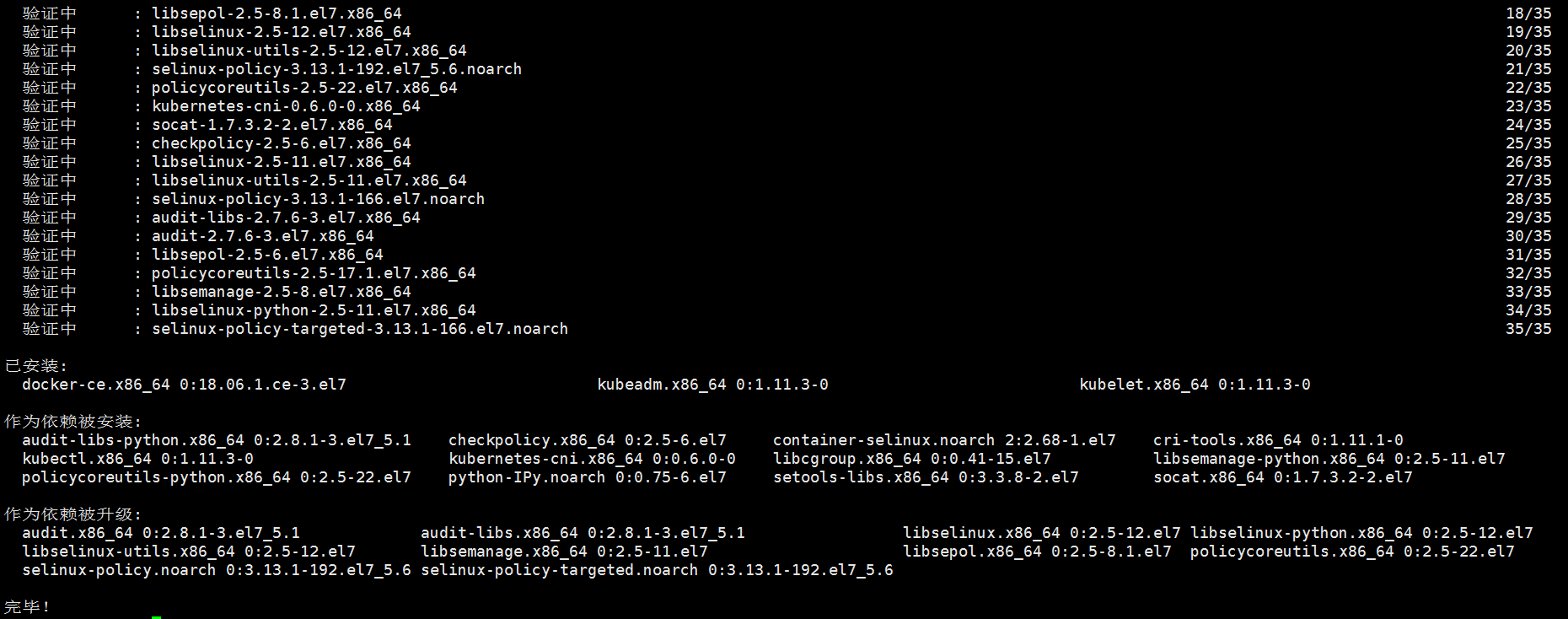Screen dimensions: 1568x619
Task: Click the 35/35 progress counter
Action: pyautogui.click(x=1528, y=329)
